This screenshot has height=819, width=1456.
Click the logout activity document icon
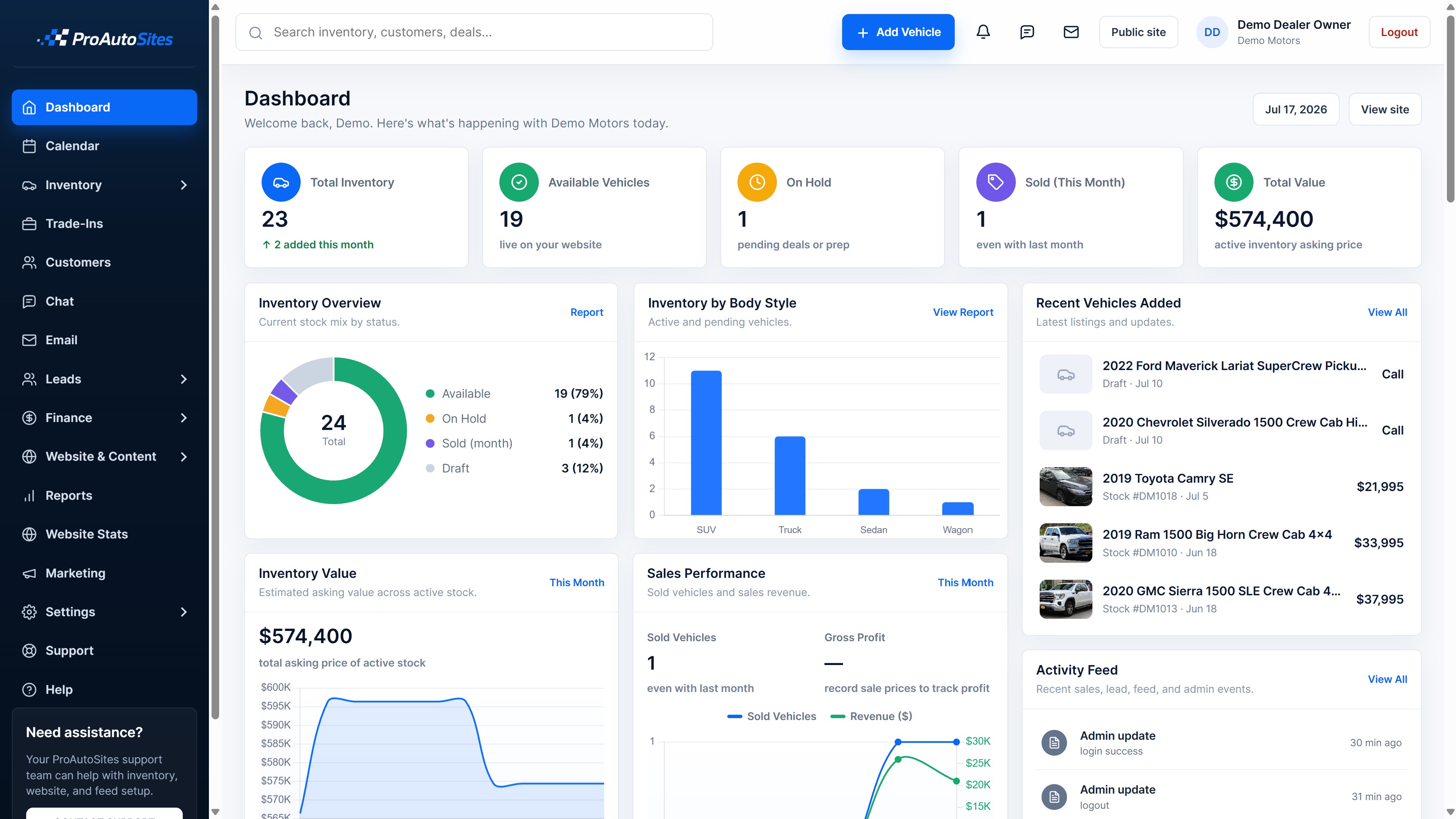(1054, 796)
